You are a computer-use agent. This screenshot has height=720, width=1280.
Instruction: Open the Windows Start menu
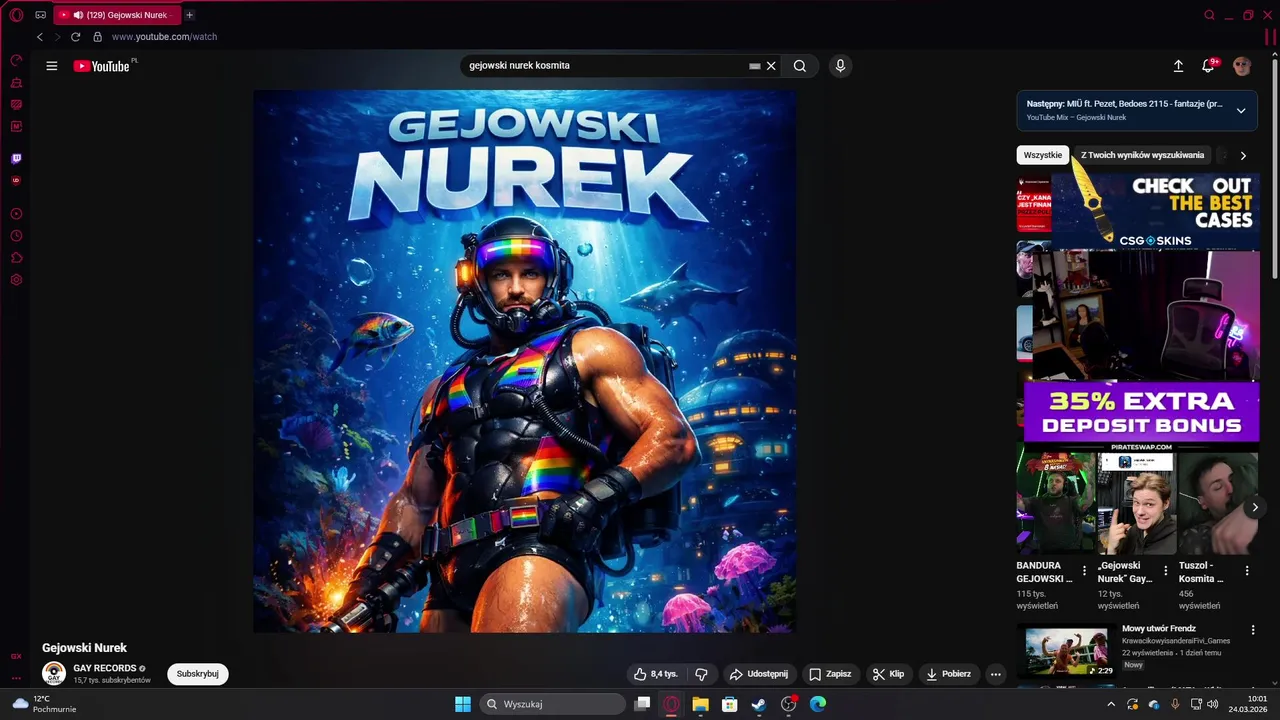point(463,704)
